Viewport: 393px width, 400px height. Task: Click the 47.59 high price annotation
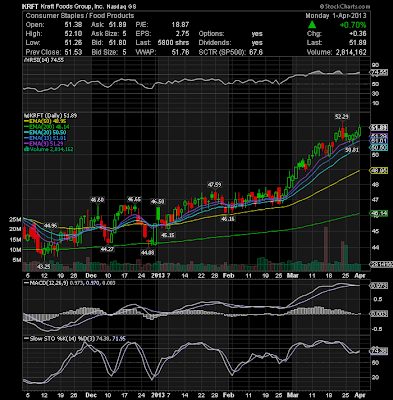[x=214, y=184]
